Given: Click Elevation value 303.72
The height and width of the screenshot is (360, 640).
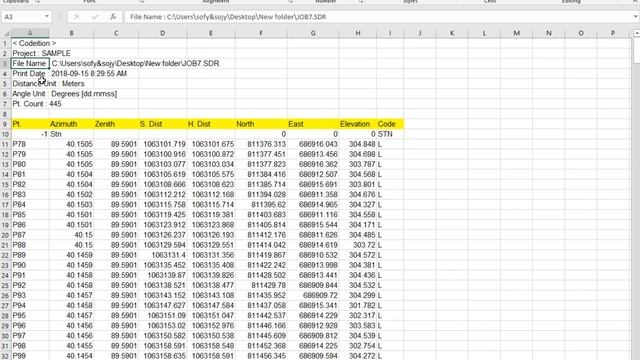Looking at the screenshot, I should pyautogui.click(x=358, y=245).
